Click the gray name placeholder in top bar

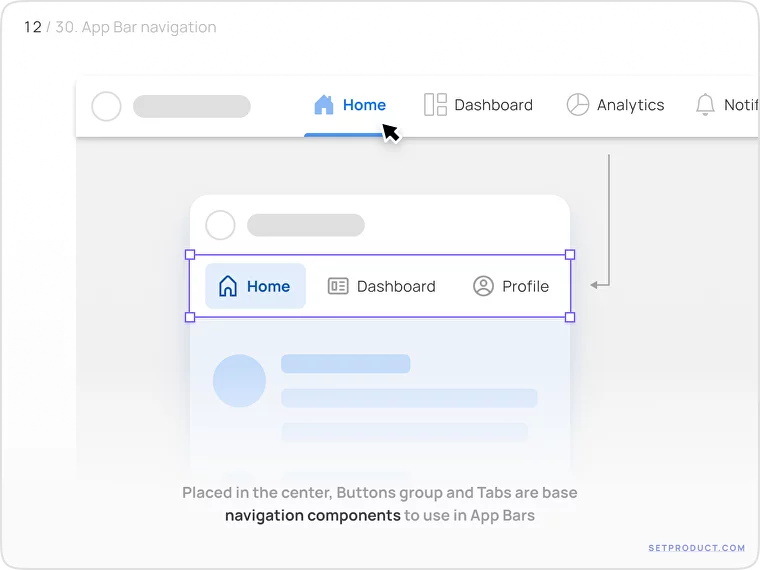(191, 106)
